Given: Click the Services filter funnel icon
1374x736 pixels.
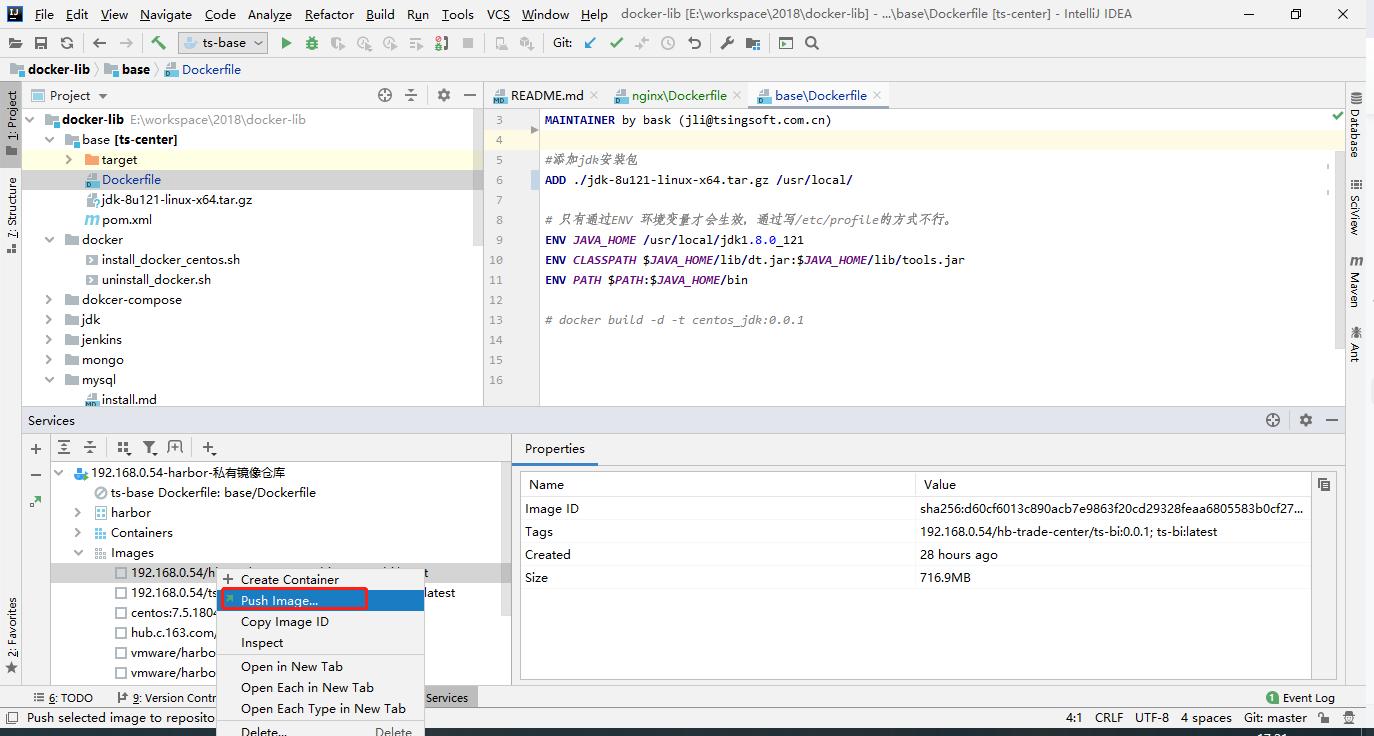Looking at the screenshot, I should tap(149, 448).
